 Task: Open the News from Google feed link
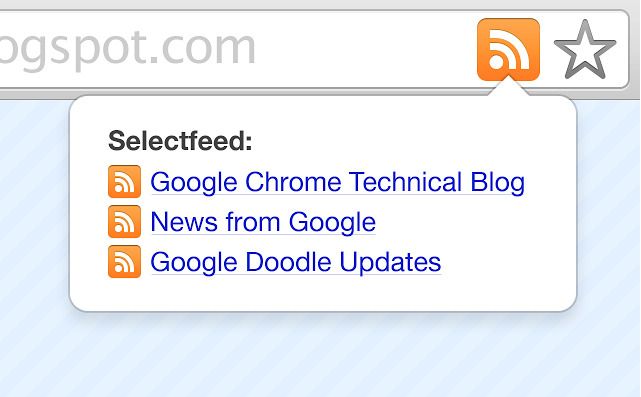coord(263,222)
